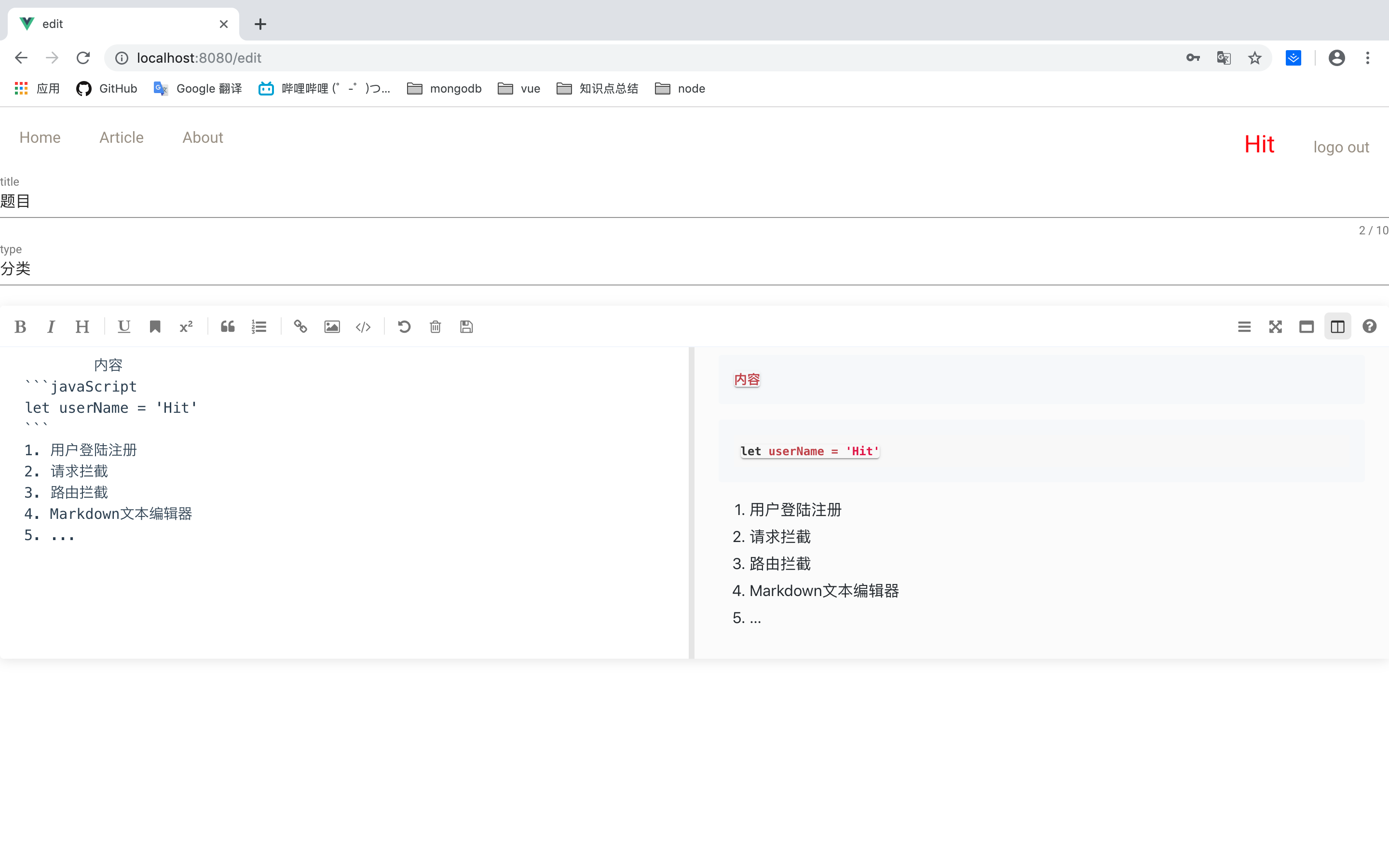
Task: Click the javaScript code fence line in editor
Action: pyautogui.click(x=81, y=386)
